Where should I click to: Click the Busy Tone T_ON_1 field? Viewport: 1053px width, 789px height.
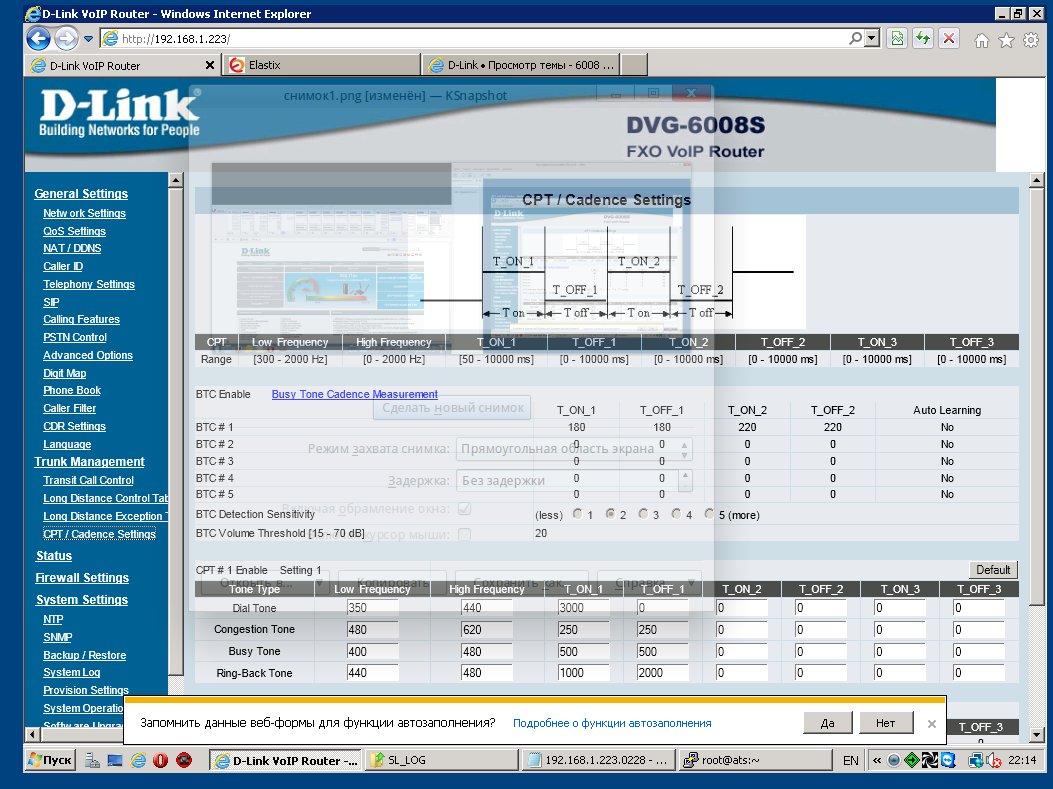(x=584, y=651)
